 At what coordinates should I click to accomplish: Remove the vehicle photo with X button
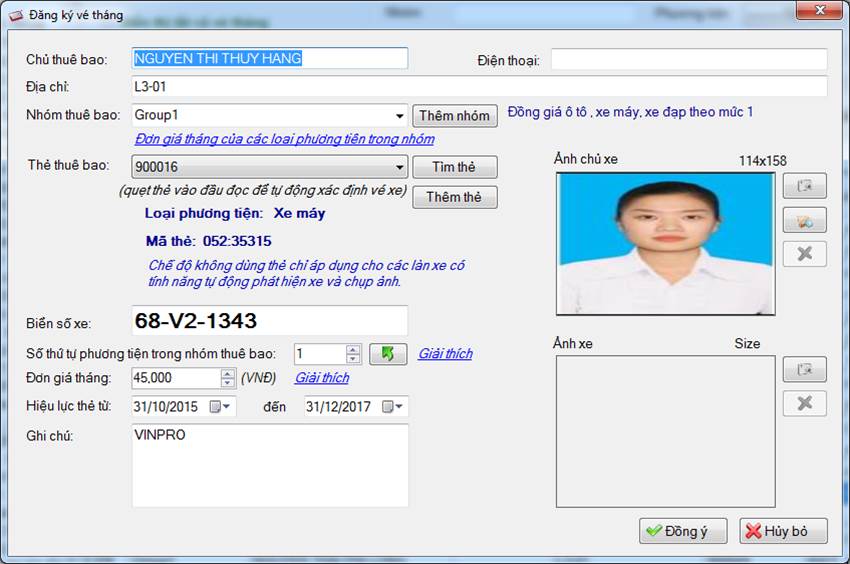tap(804, 403)
